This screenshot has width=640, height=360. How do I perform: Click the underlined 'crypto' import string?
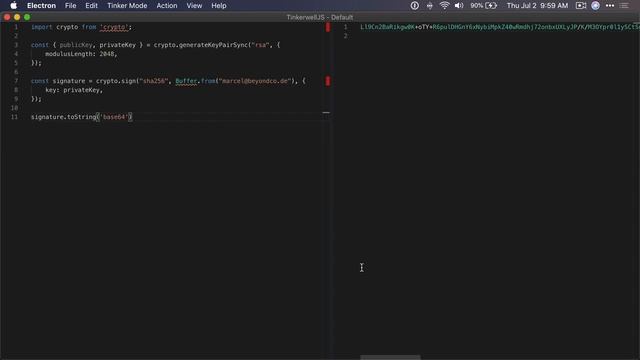point(114,27)
